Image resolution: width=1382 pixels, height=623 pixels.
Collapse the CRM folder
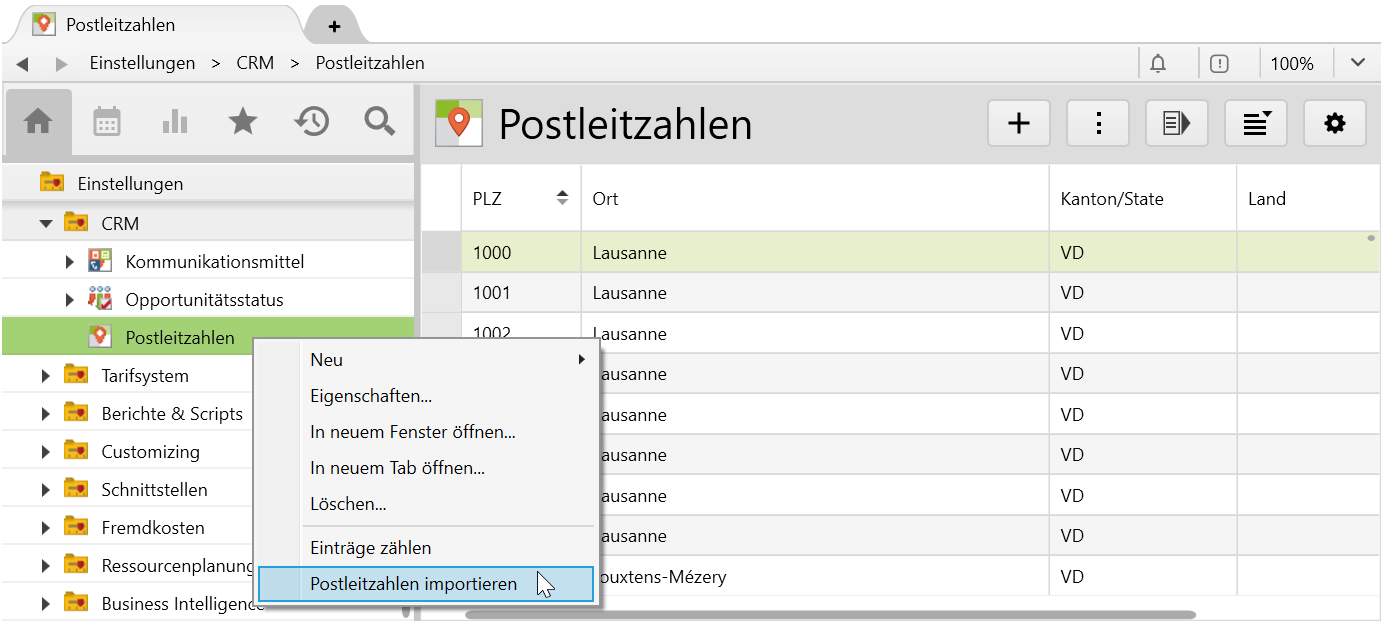46,223
